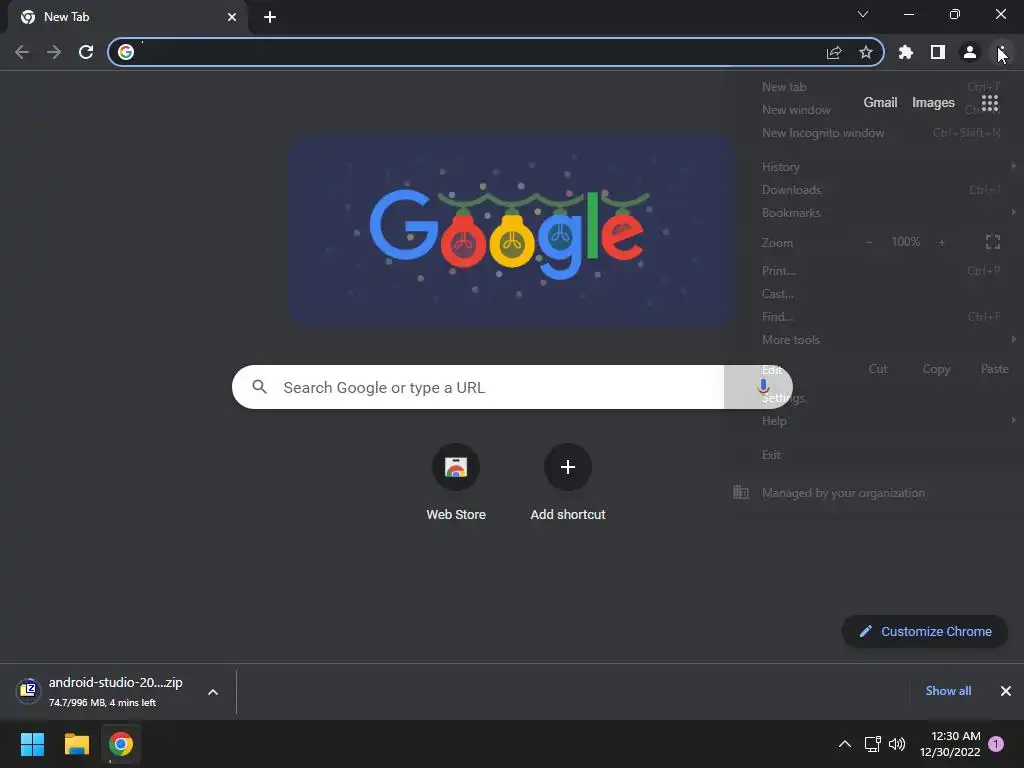Screen dimensions: 1024x768
Task: Open File Explorer from taskbar
Action: tap(76, 744)
